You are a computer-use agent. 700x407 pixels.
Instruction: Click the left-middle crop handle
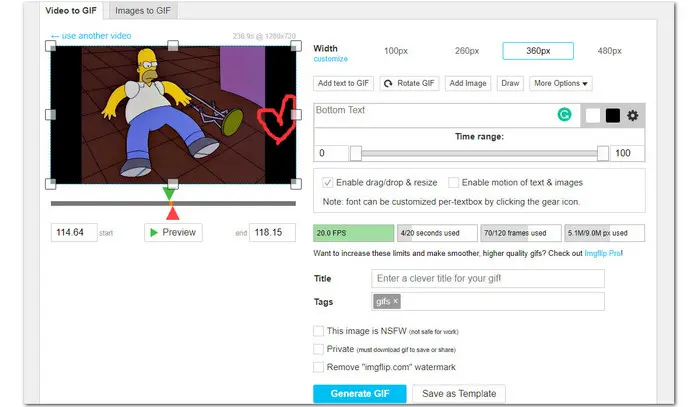click(x=50, y=115)
